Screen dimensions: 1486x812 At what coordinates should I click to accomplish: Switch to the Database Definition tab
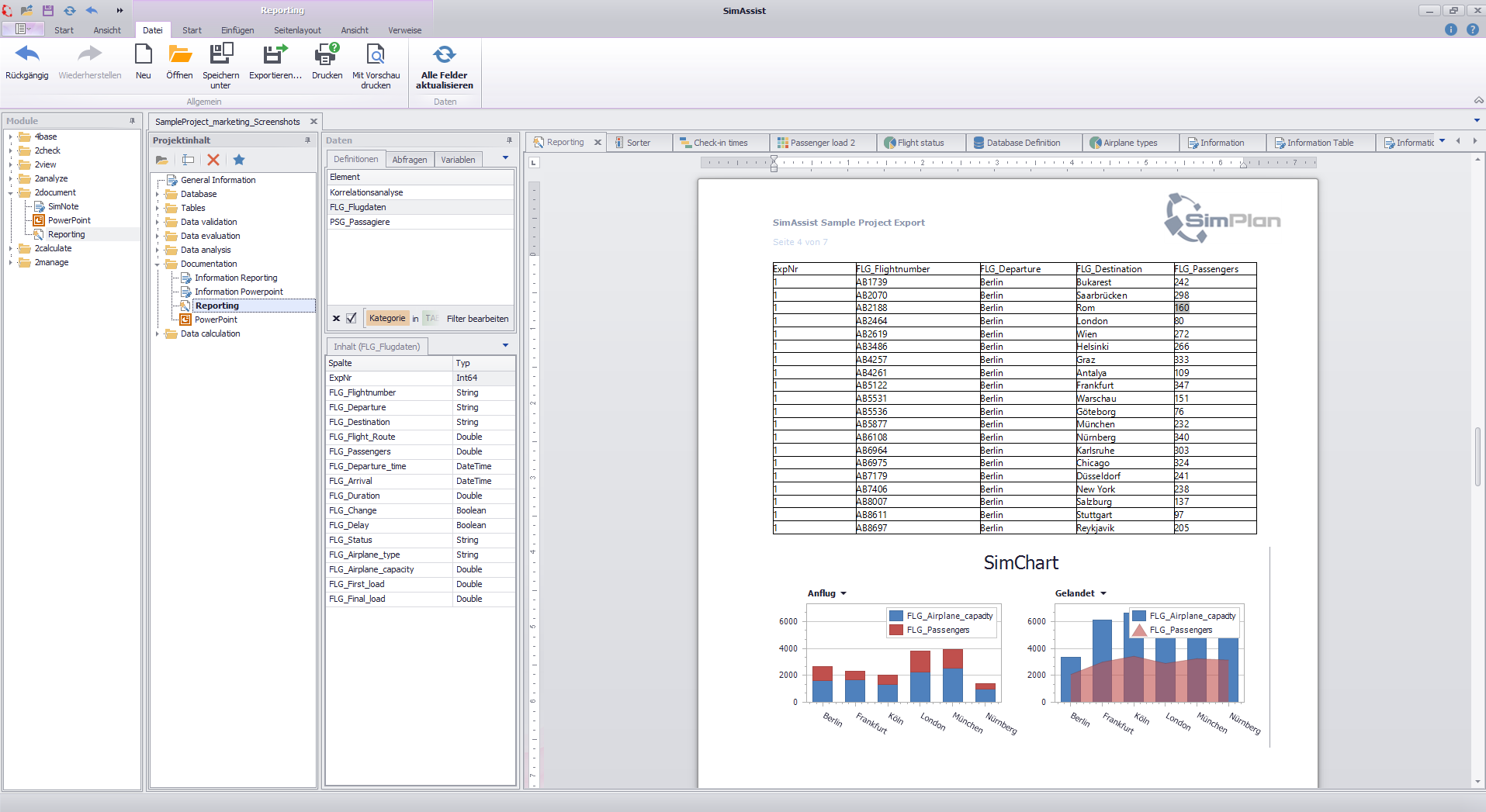[1024, 143]
